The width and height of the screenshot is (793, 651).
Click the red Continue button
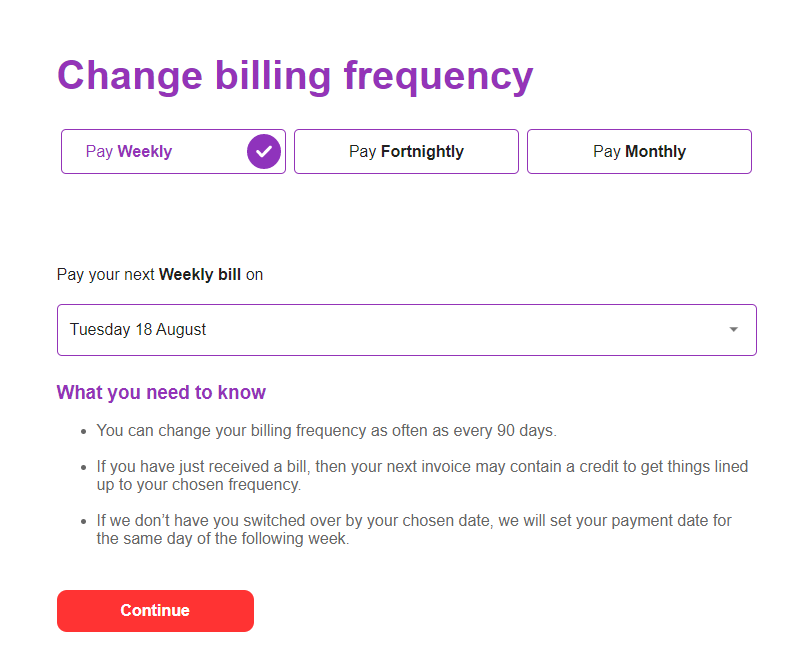[155, 611]
